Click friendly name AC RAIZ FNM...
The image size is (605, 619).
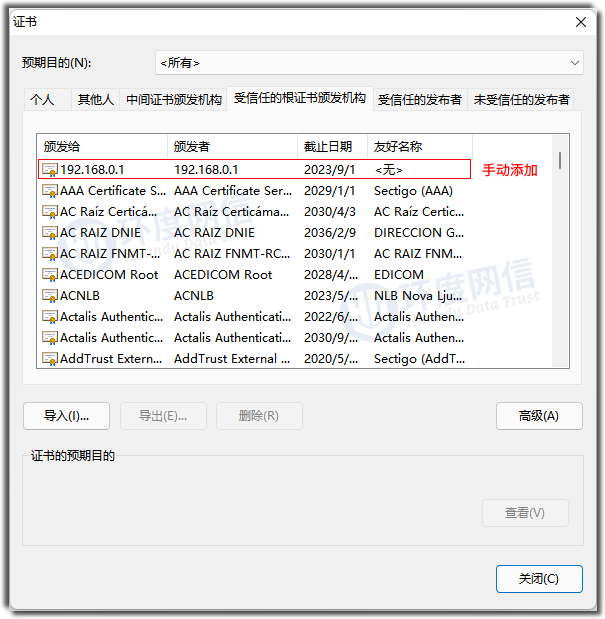click(x=418, y=254)
